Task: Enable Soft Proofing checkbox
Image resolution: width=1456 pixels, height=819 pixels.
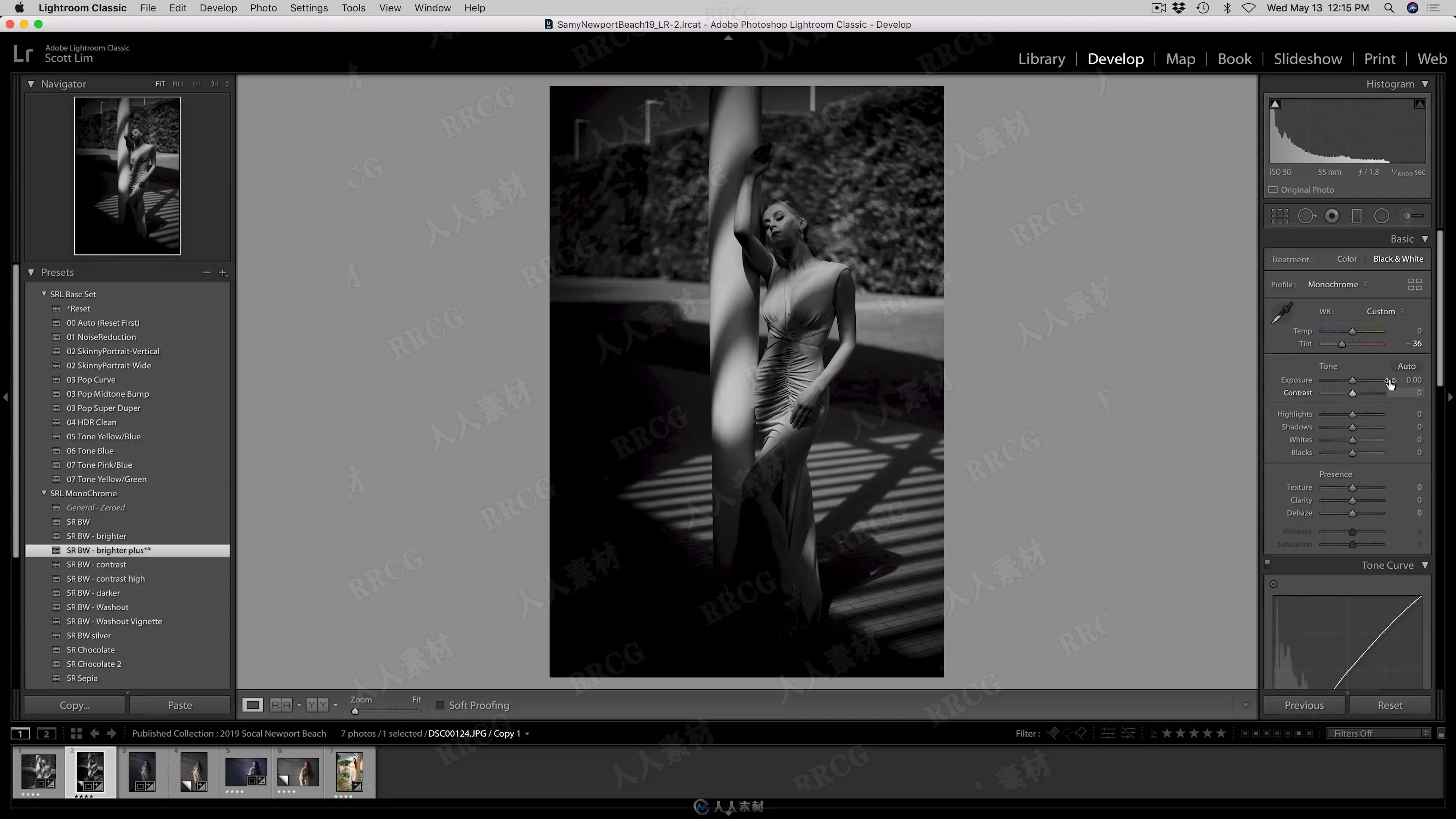Action: click(x=440, y=705)
